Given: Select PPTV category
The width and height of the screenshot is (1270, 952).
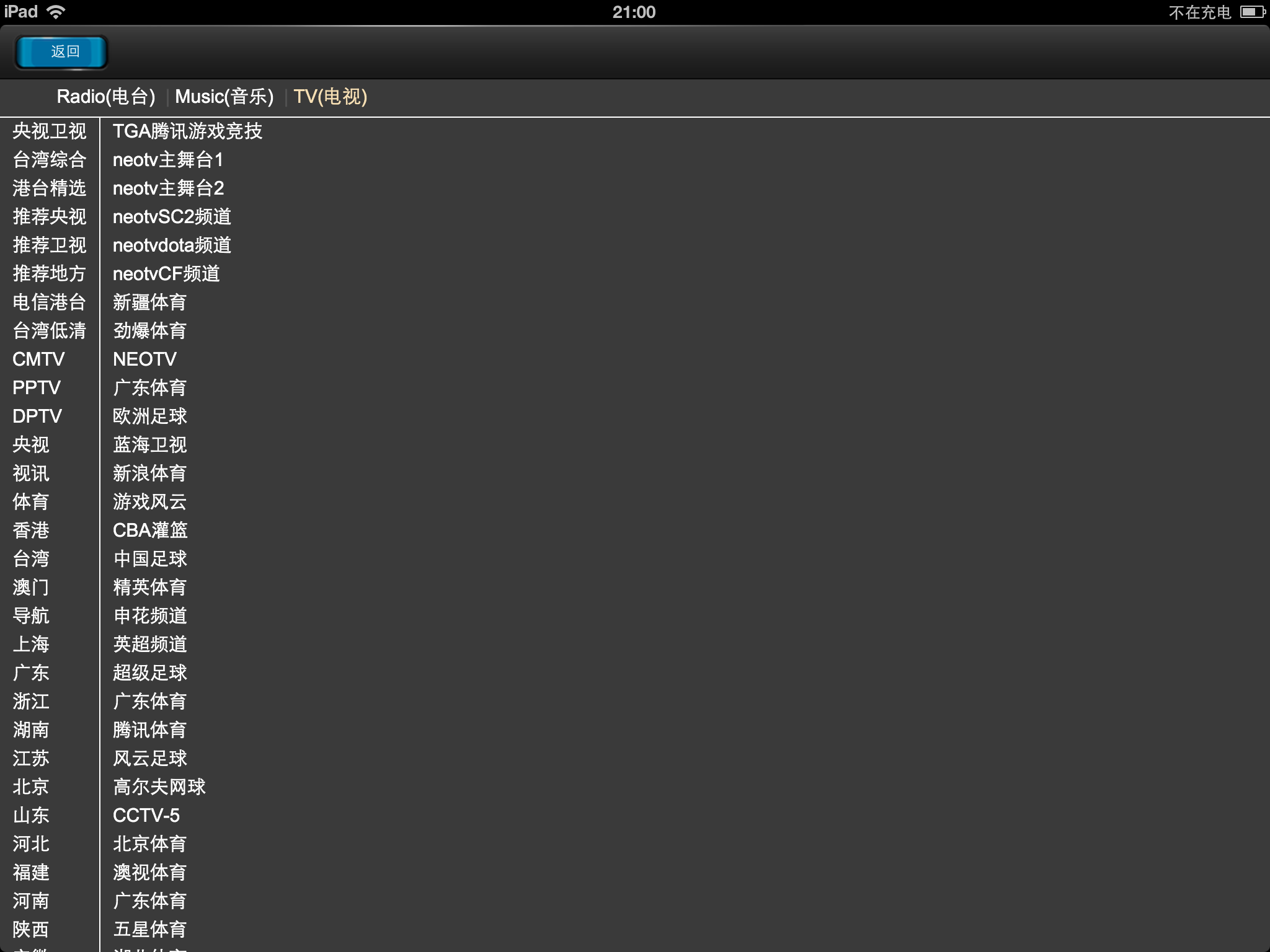Looking at the screenshot, I should 37,388.
